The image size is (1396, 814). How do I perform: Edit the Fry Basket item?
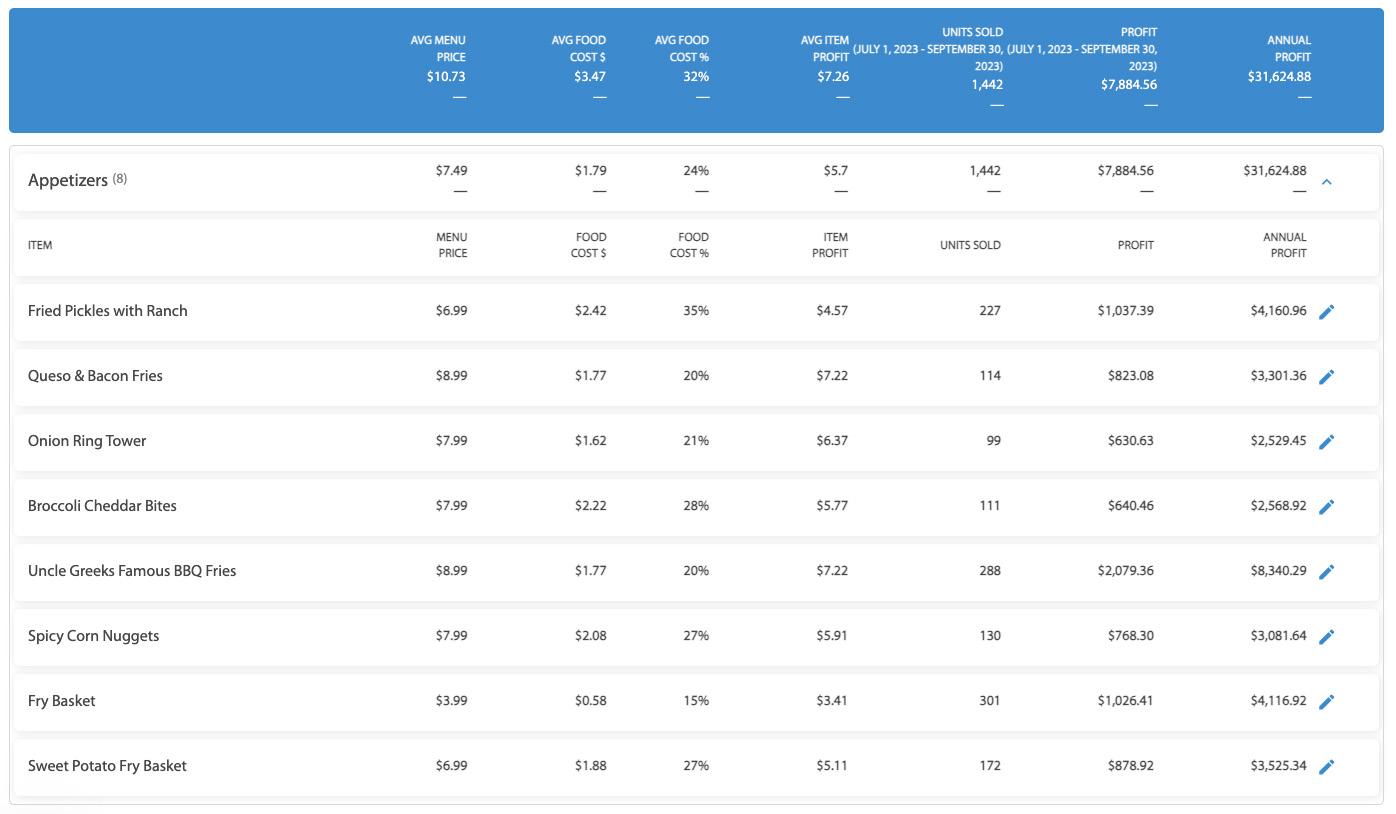pyautogui.click(x=1326, y=702)
